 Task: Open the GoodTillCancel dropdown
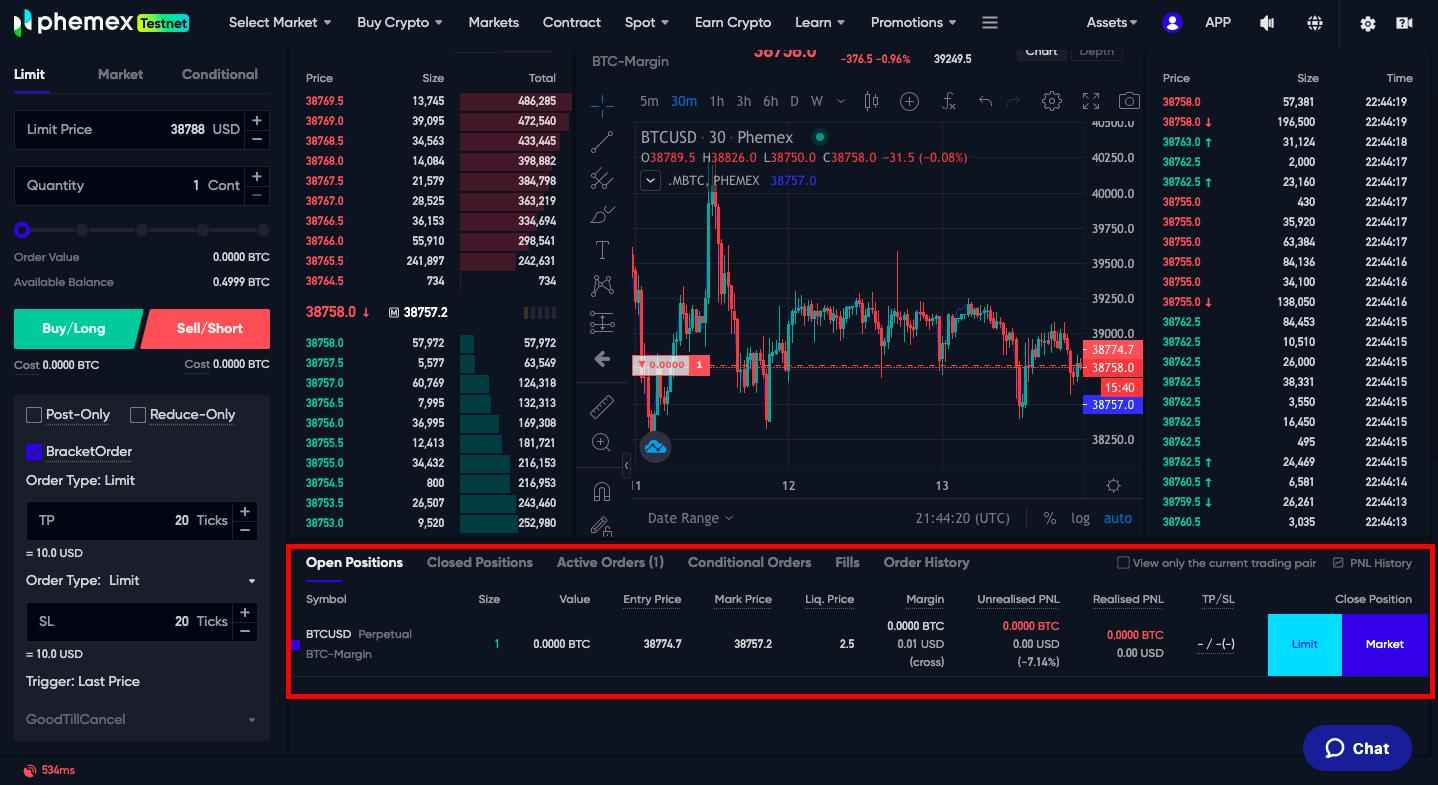pos(141,719)
